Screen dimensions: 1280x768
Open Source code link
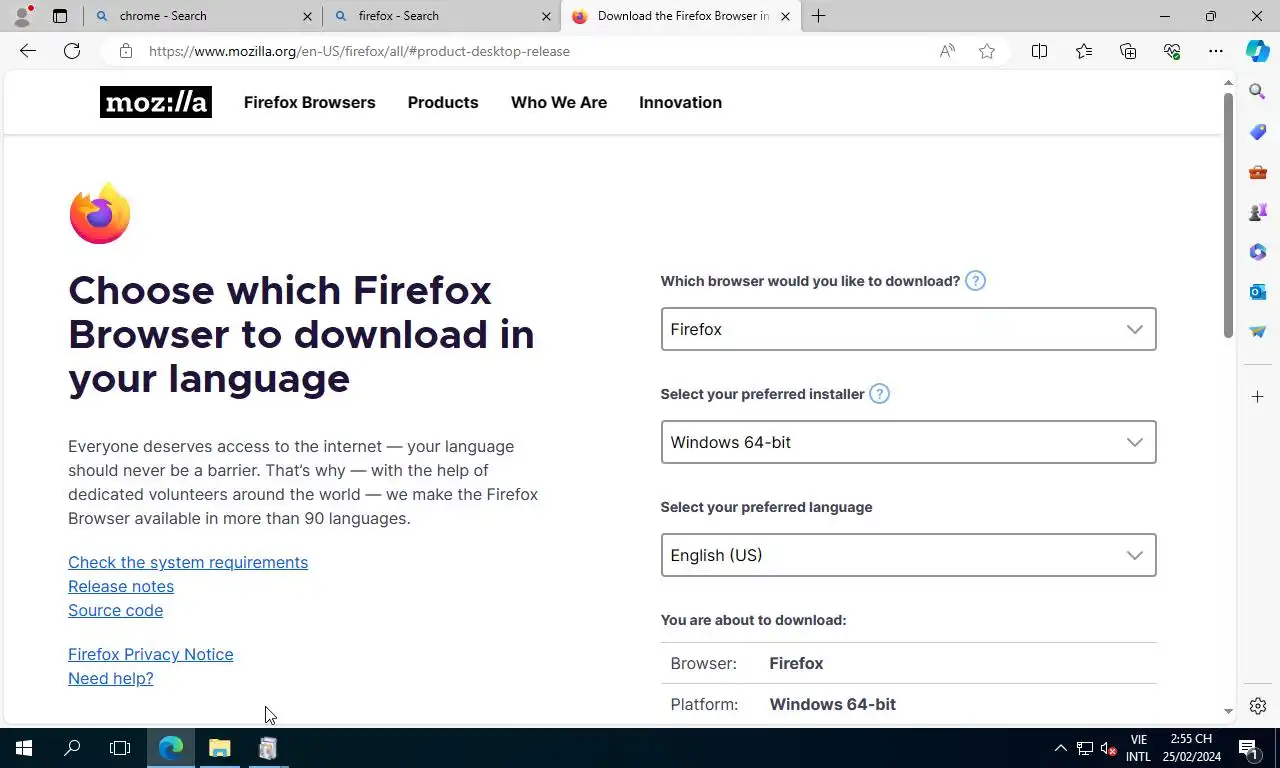(x=115, y=610)
